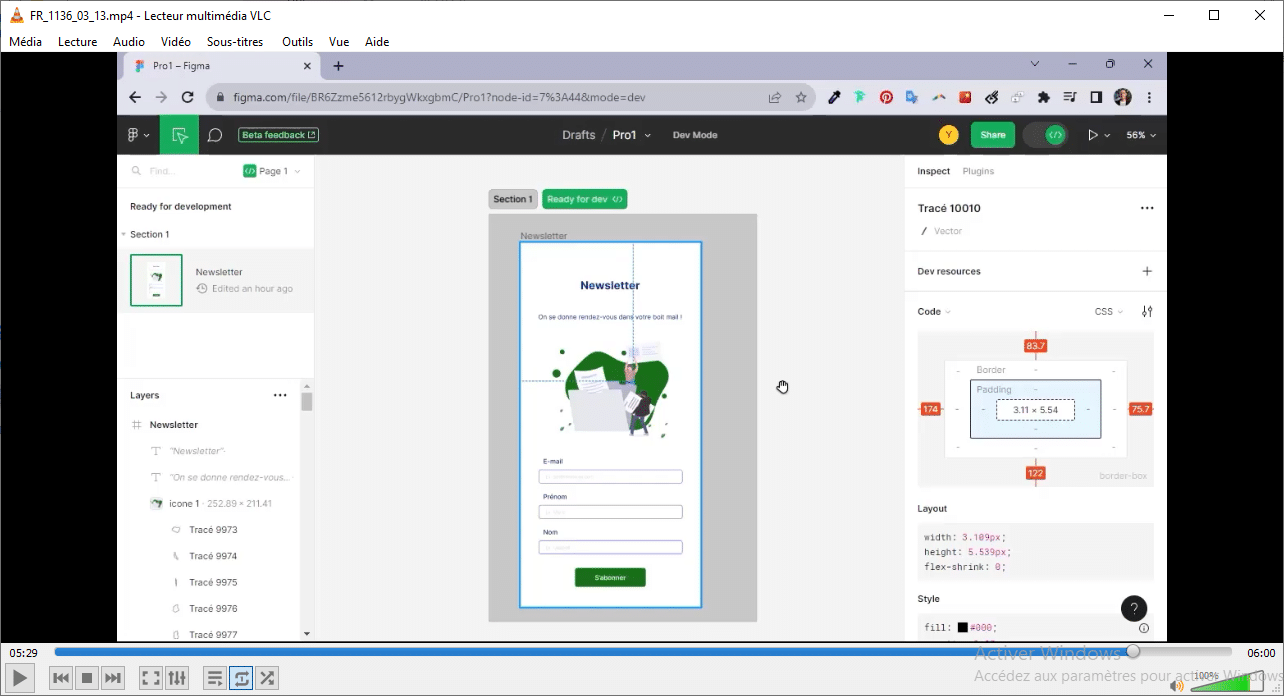This screenshot has width=1284, height=696.
Task: Click the Pinterest extension icon
Action: point(886,97)
